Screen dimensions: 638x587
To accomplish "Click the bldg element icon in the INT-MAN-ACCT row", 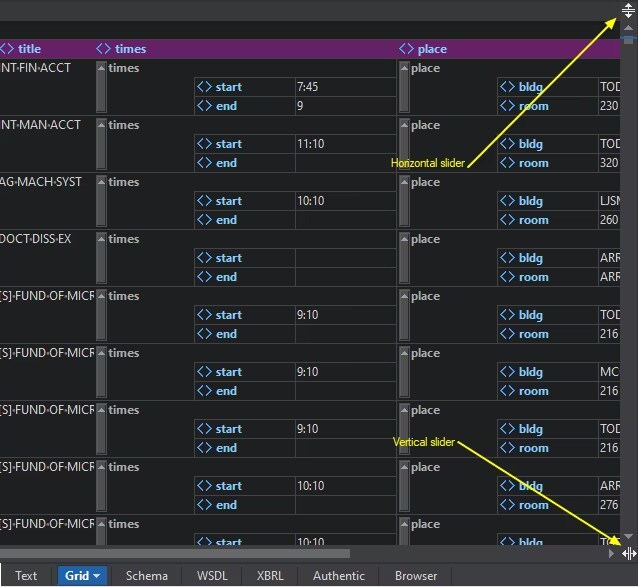I will (507, 144).
